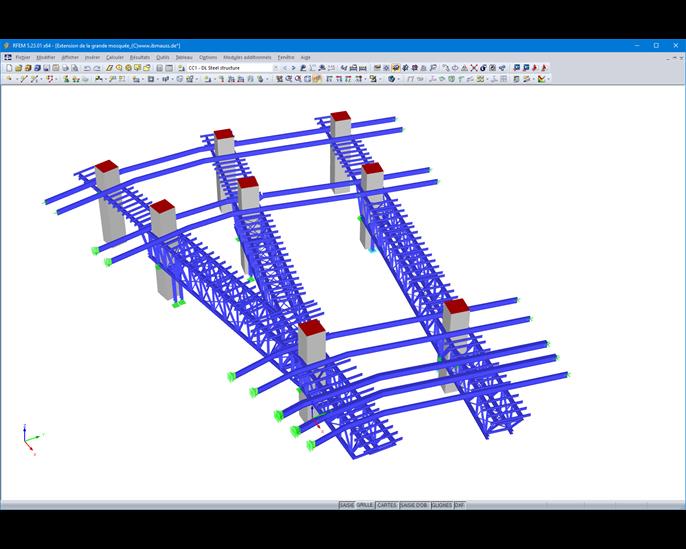
Task: Toggle CARTES in status bar
Action: click(x=387, y=505)
